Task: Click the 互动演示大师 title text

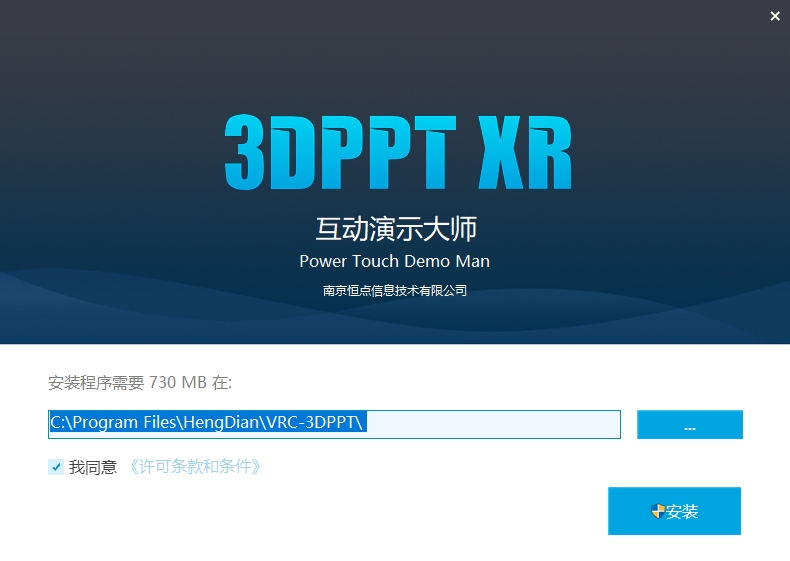Action: [x=396, y=229]
